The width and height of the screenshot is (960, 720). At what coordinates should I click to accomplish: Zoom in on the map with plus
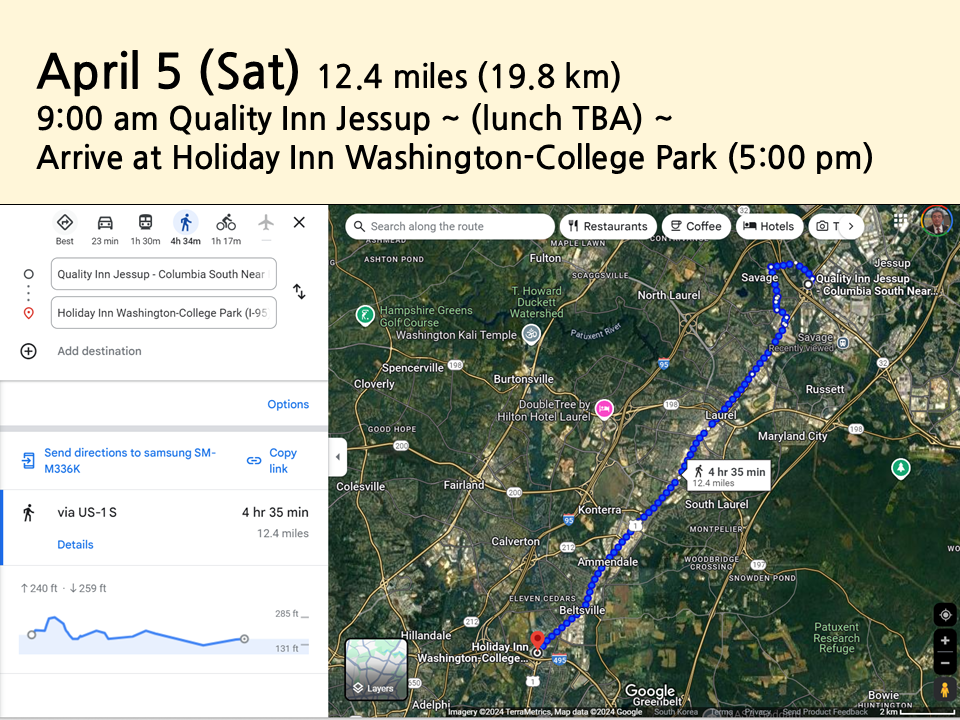(945, 640)
